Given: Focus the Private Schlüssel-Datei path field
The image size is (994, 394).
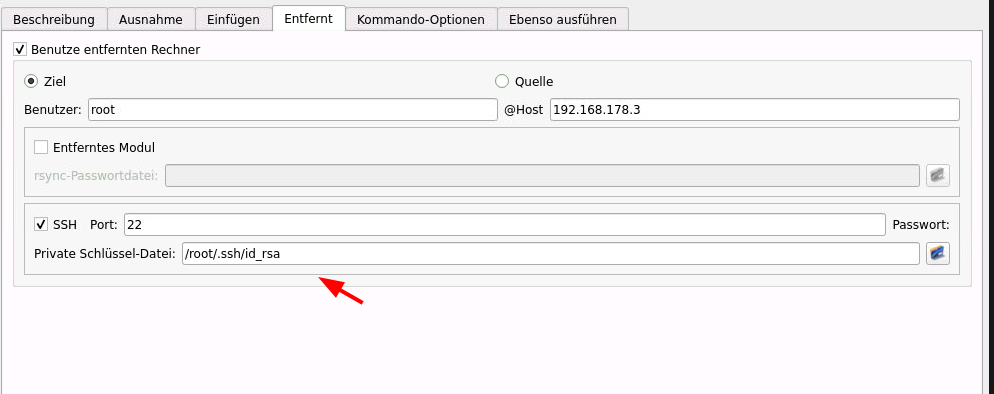Looking at the screenshot, I should pyautogui.click(x=550, y=254).
